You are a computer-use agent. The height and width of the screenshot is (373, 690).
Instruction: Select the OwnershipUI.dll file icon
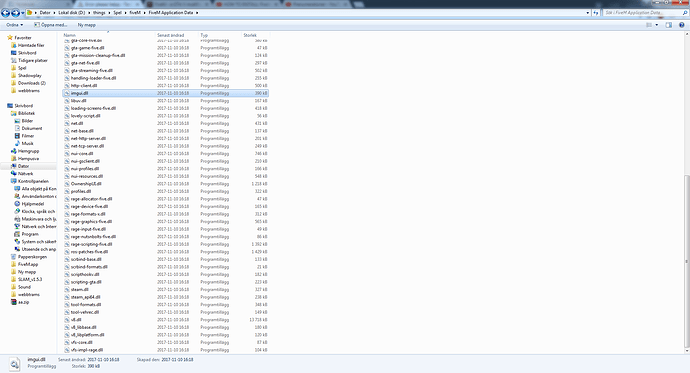(67, 184)
